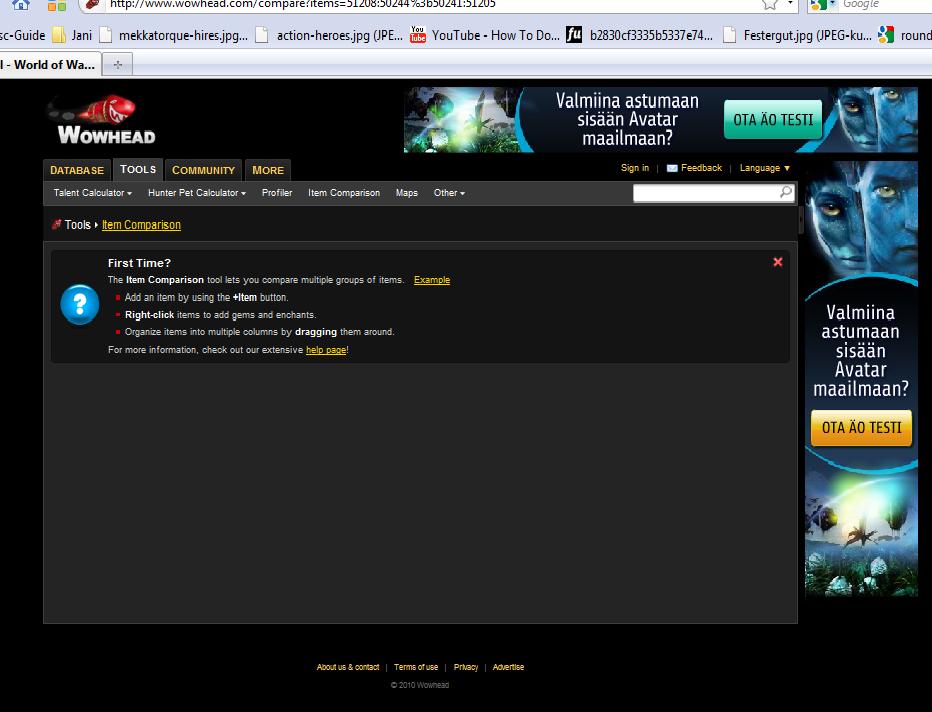
Task: Click the top Avatar banner image
Action: tap(660, 119)
